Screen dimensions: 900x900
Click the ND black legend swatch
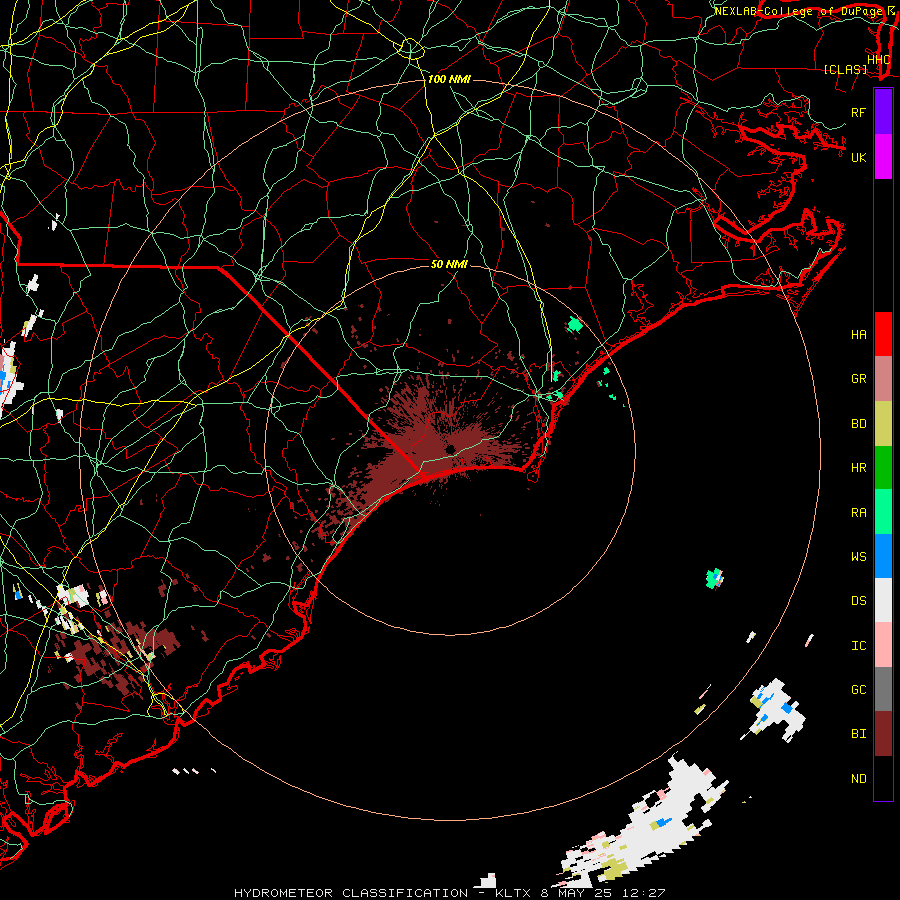tap(883, 778)
